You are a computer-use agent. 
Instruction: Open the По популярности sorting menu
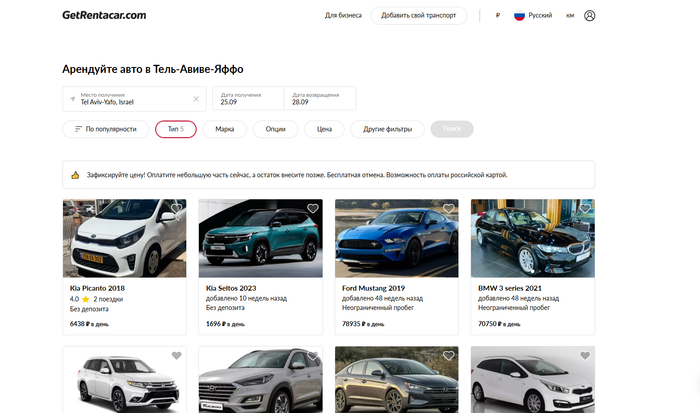pos(104,129)
